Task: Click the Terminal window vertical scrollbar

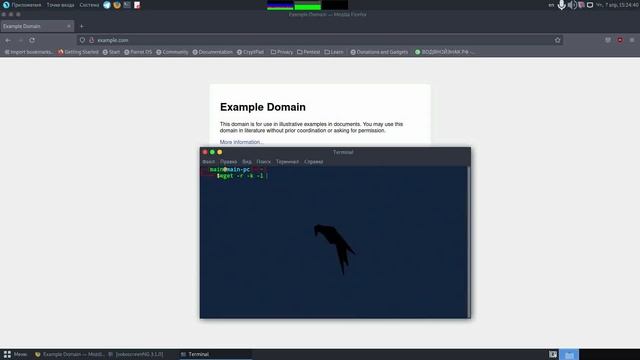Action: [x=469, y=242]
